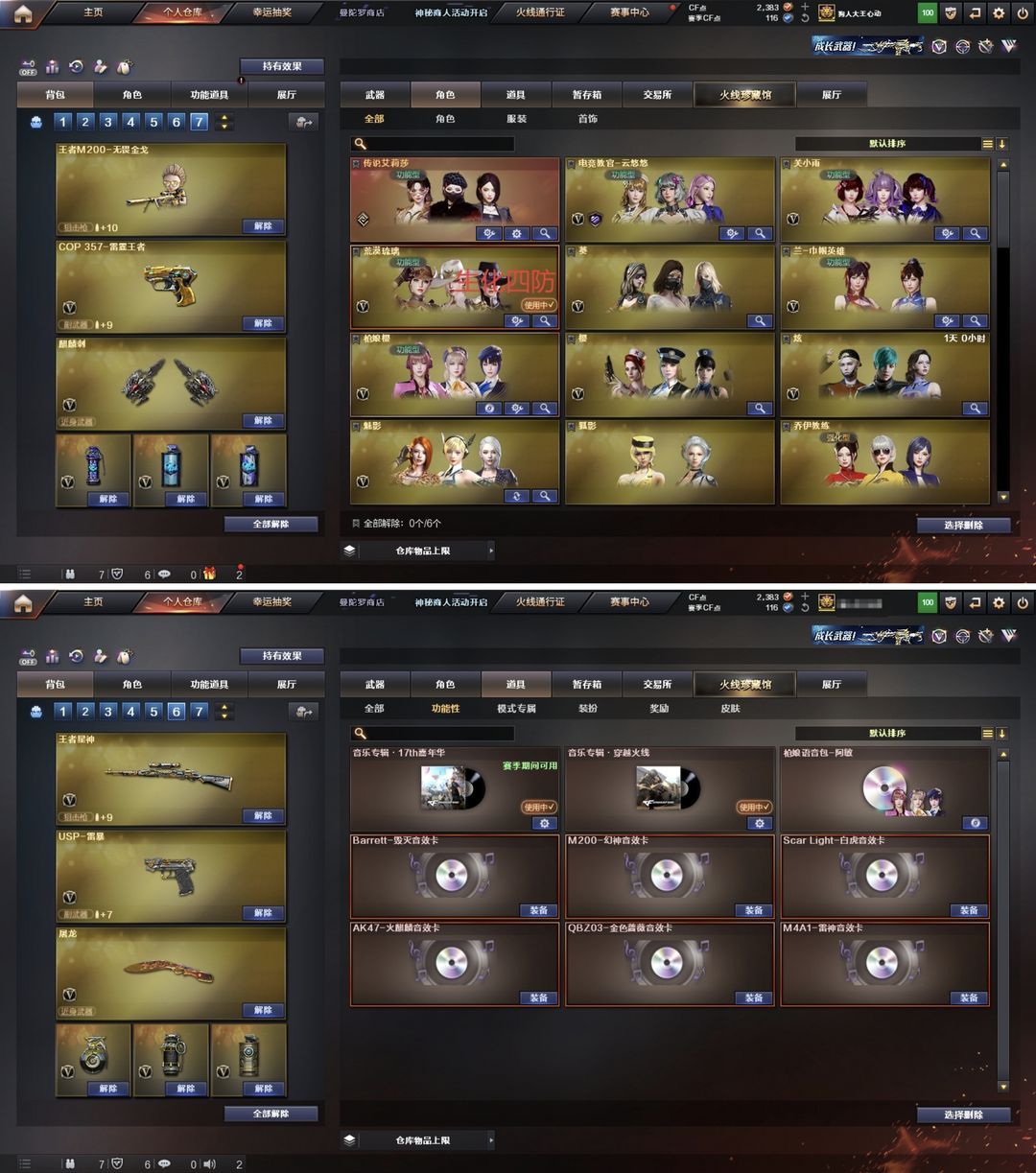Click the bag page stepper above 王者星神
This screenshot has width=1036, height=1173.
coord(224,712)
